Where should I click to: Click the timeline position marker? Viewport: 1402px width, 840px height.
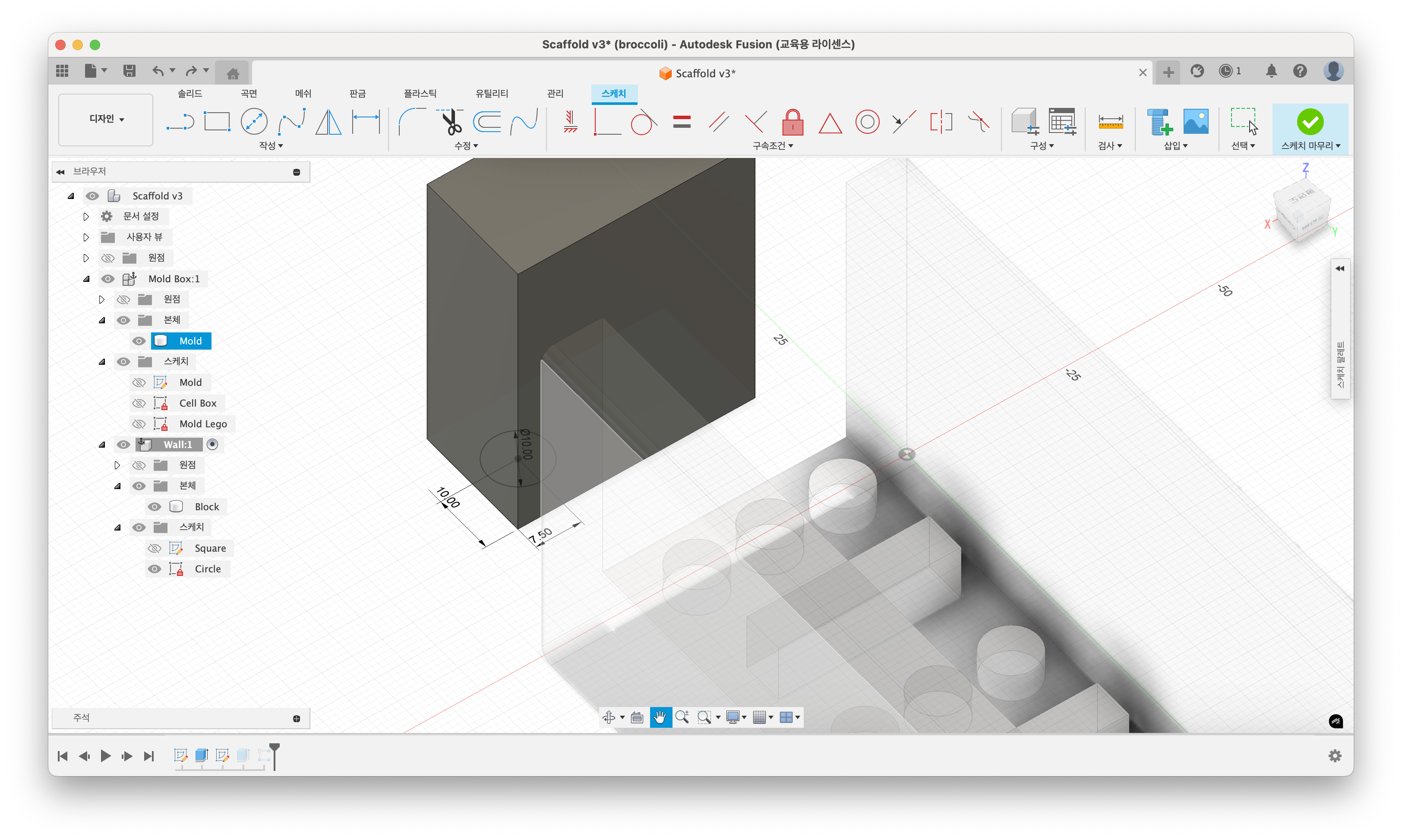pos(275,756)
